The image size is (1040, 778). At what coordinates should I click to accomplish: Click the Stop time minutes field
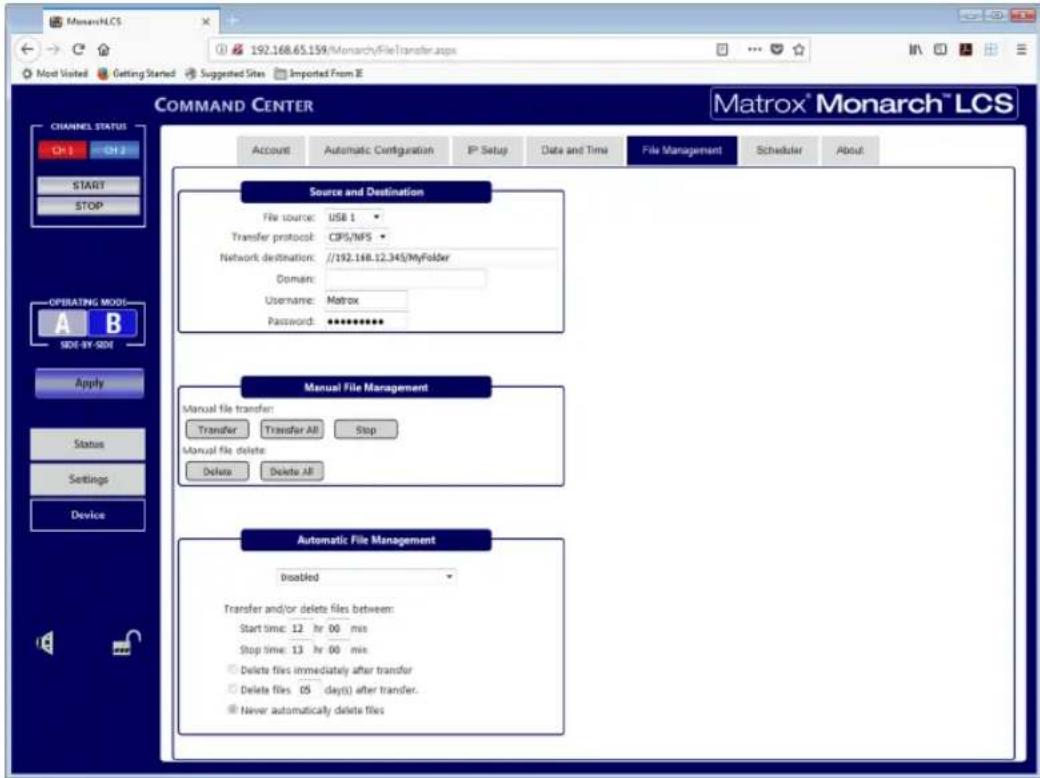(x=336, y=649)
